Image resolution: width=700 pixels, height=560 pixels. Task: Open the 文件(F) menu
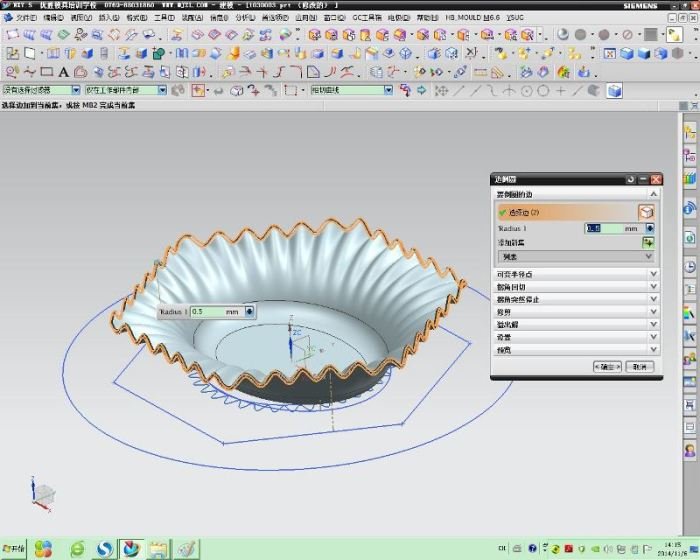26,18
